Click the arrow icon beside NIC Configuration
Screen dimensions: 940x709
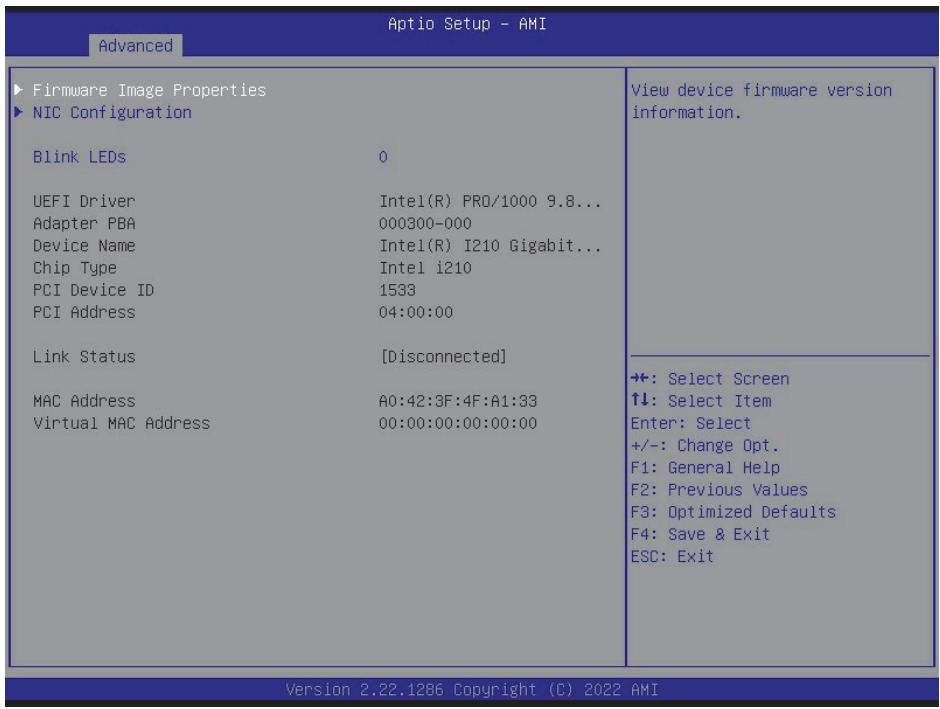coord(19,112)
